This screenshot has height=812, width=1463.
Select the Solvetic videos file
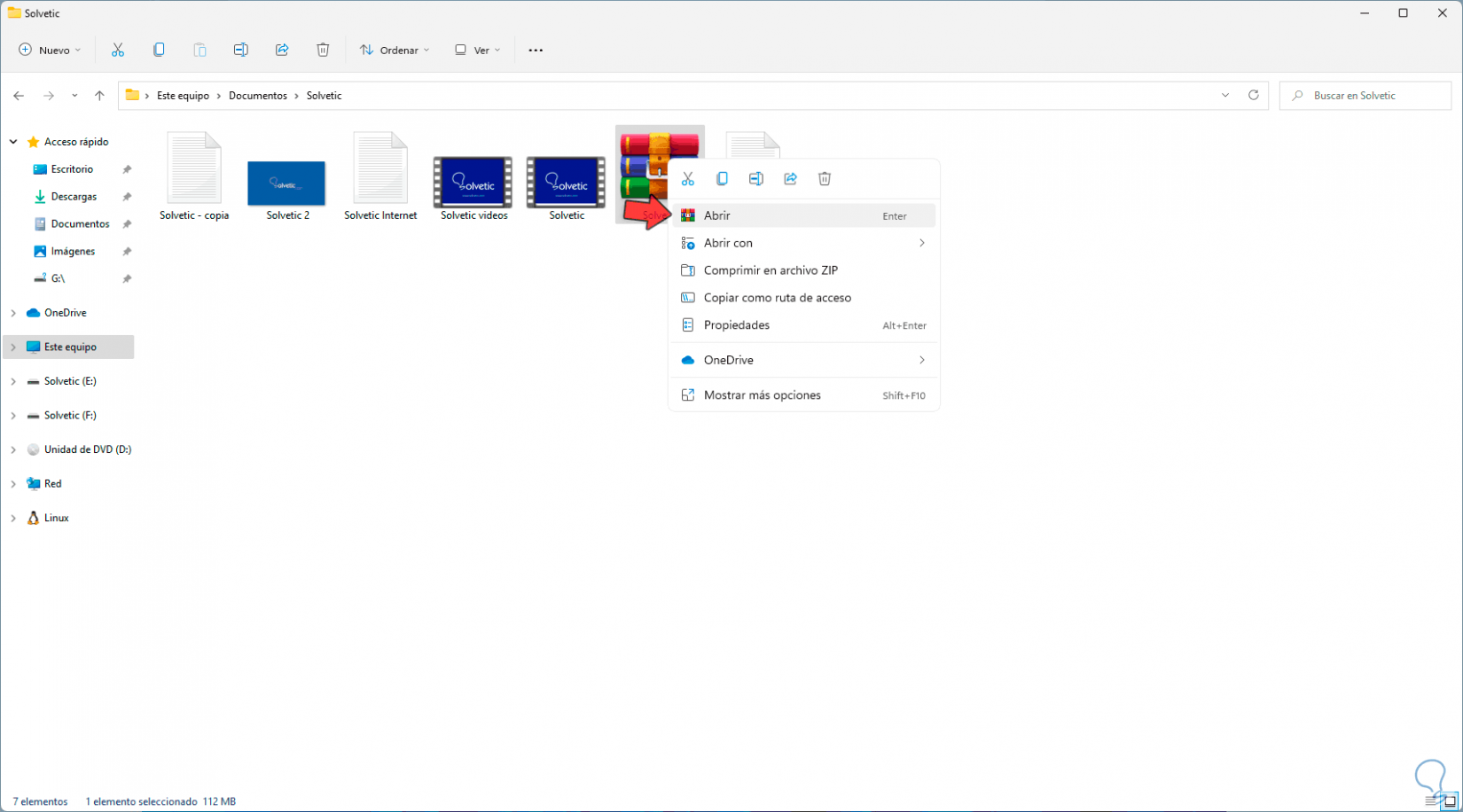tap(473, 189)
